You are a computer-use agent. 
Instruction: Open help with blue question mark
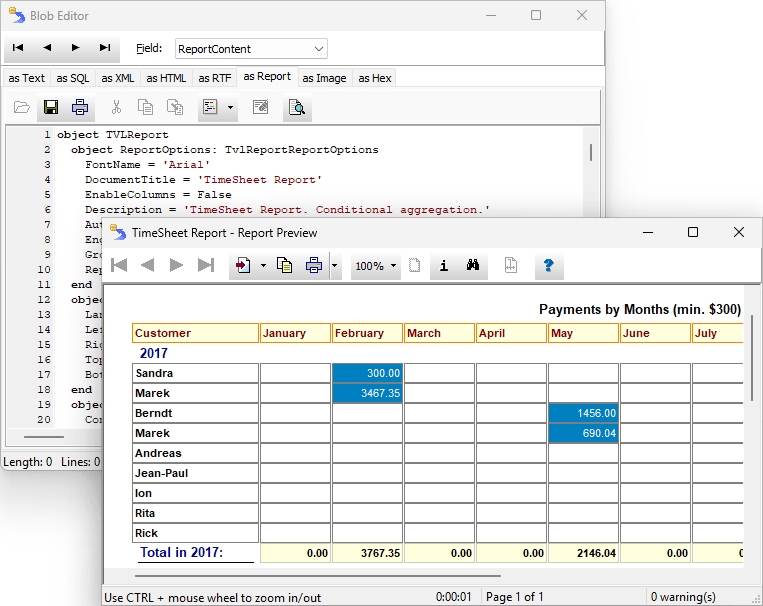[548, 266]
